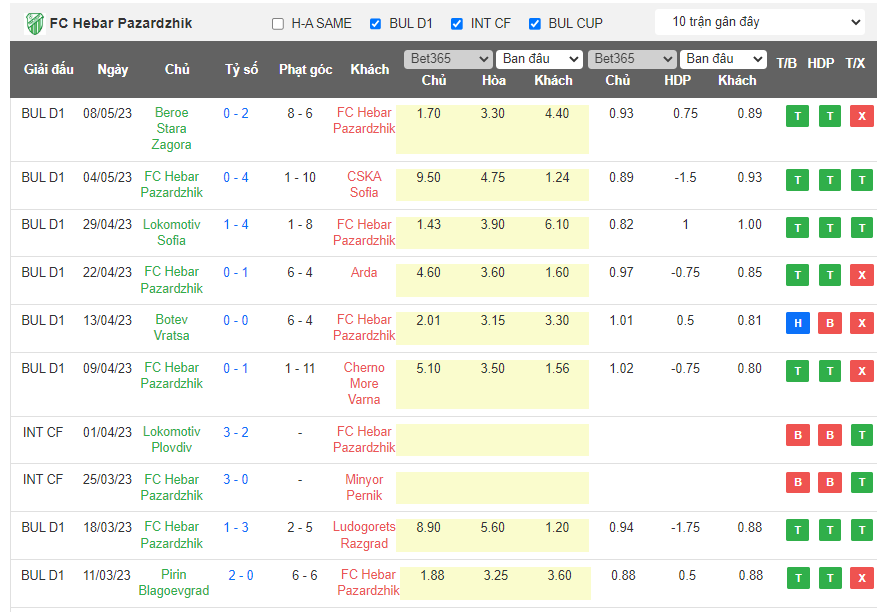877x612 pixels.
Task: Open the '10 trận gần đây' dropdown
Action: pos(760,21)
